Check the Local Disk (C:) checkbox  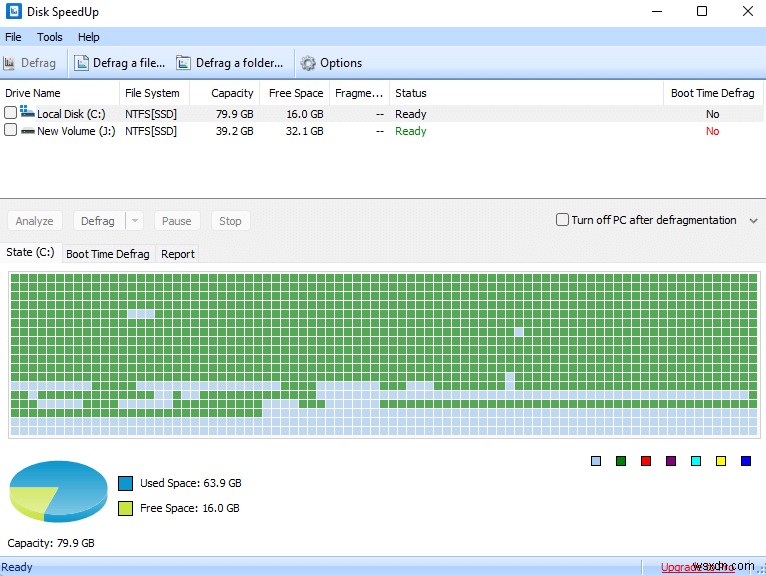(10, 113)
